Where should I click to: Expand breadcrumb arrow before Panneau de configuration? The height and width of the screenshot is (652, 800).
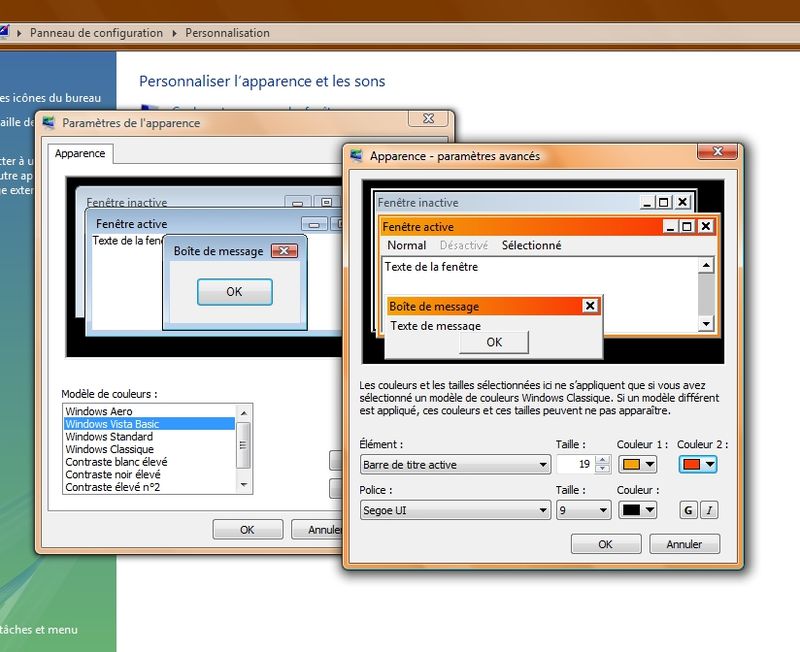pyautogui.click(x=19, y=33)
